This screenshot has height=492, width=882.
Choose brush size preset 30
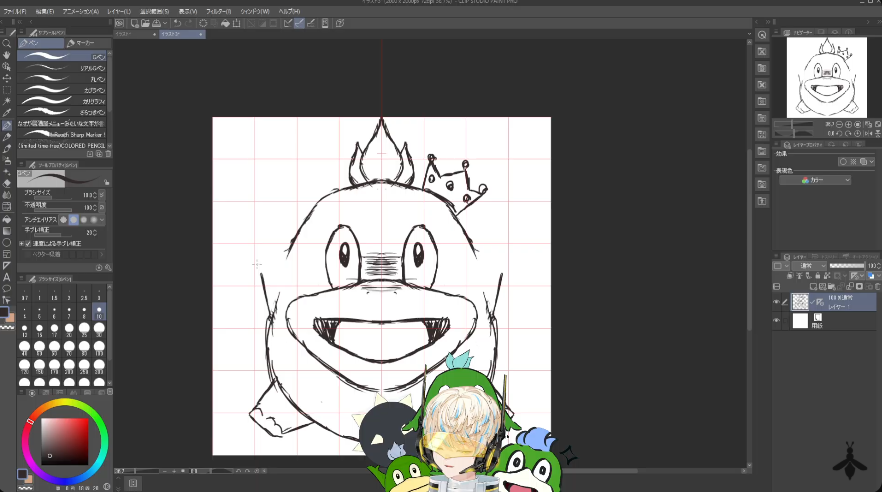[x=99, y=329]
